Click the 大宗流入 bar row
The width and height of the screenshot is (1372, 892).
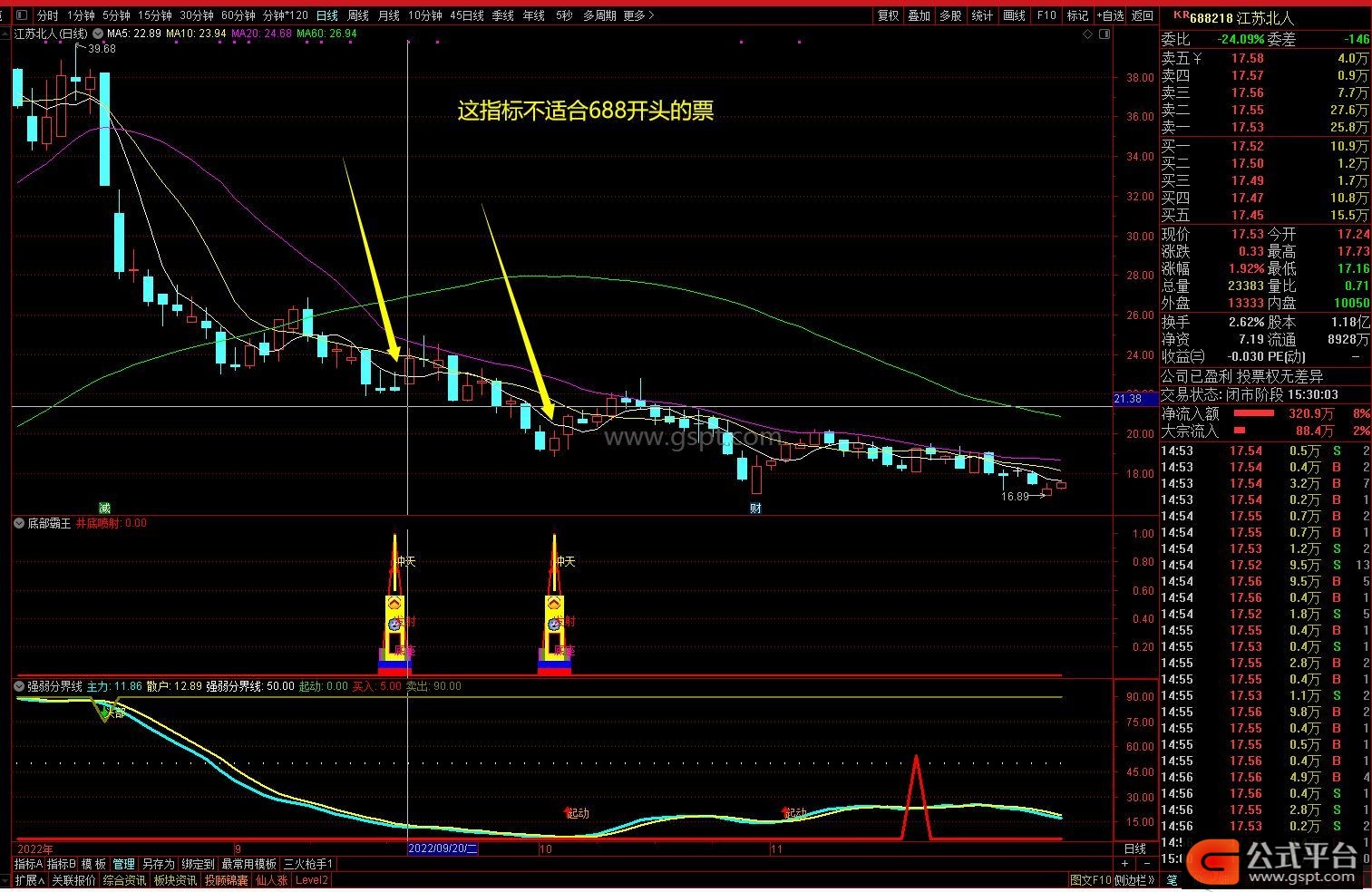(1265, 431)
